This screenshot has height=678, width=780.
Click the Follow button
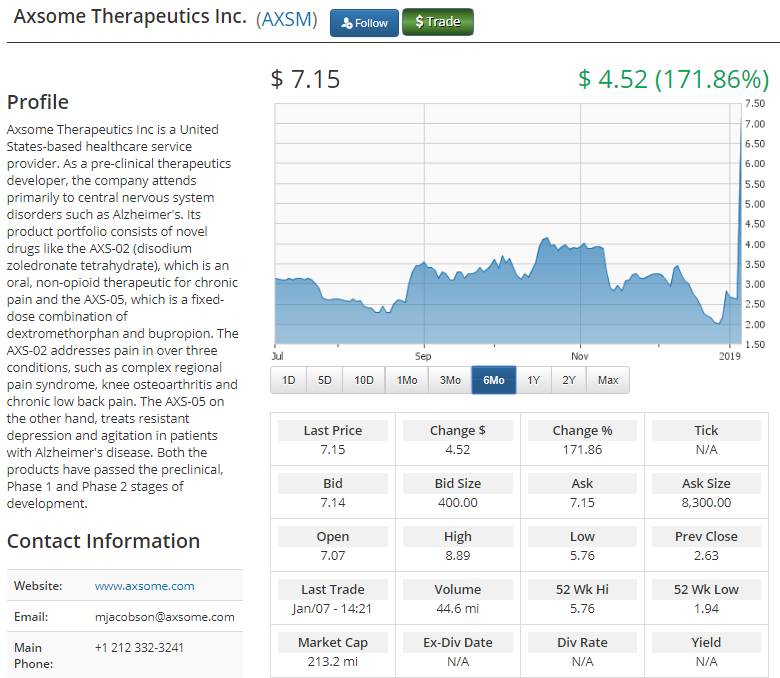364,23
